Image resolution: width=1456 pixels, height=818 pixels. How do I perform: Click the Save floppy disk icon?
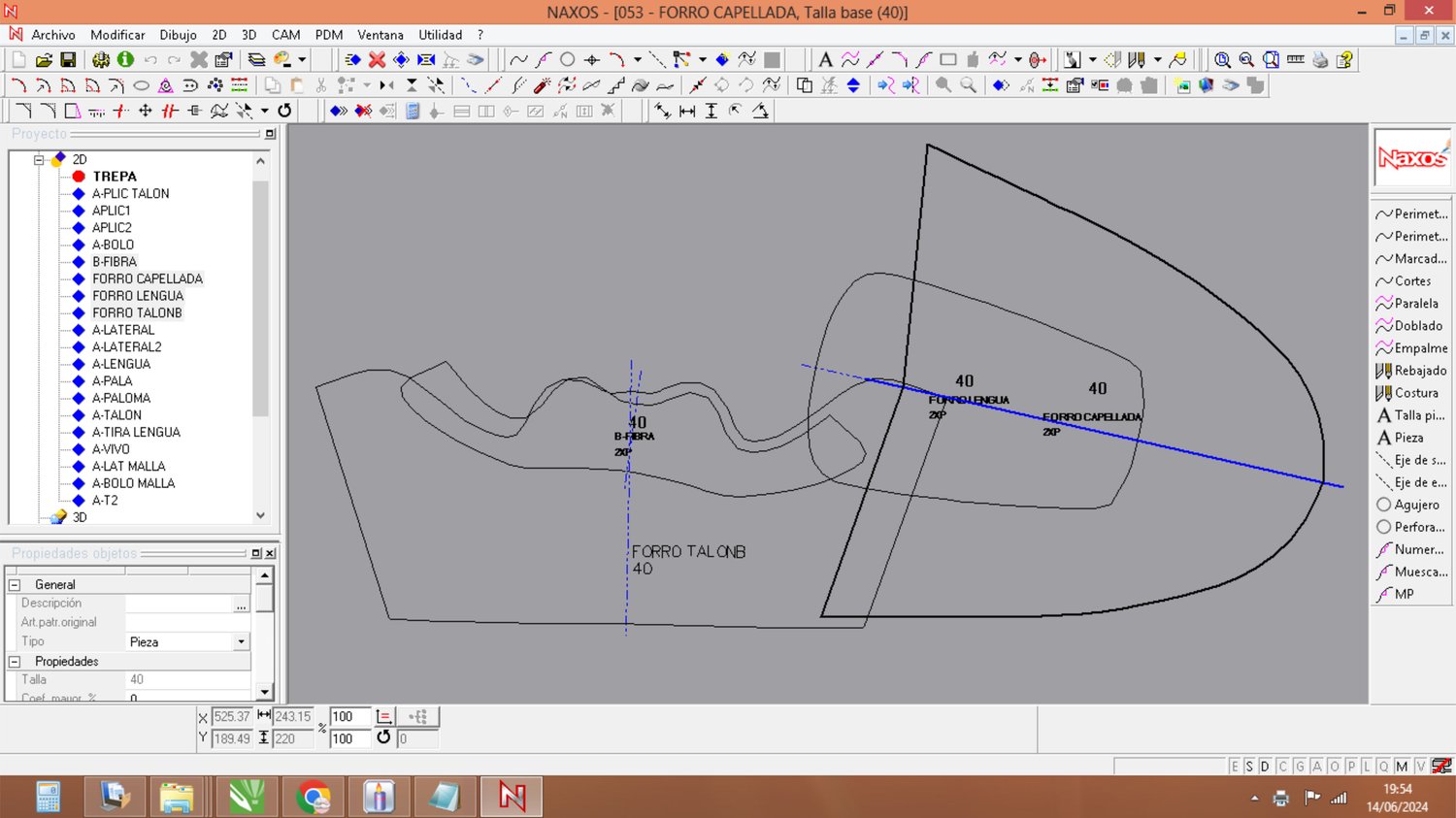[x=68, y=60]
